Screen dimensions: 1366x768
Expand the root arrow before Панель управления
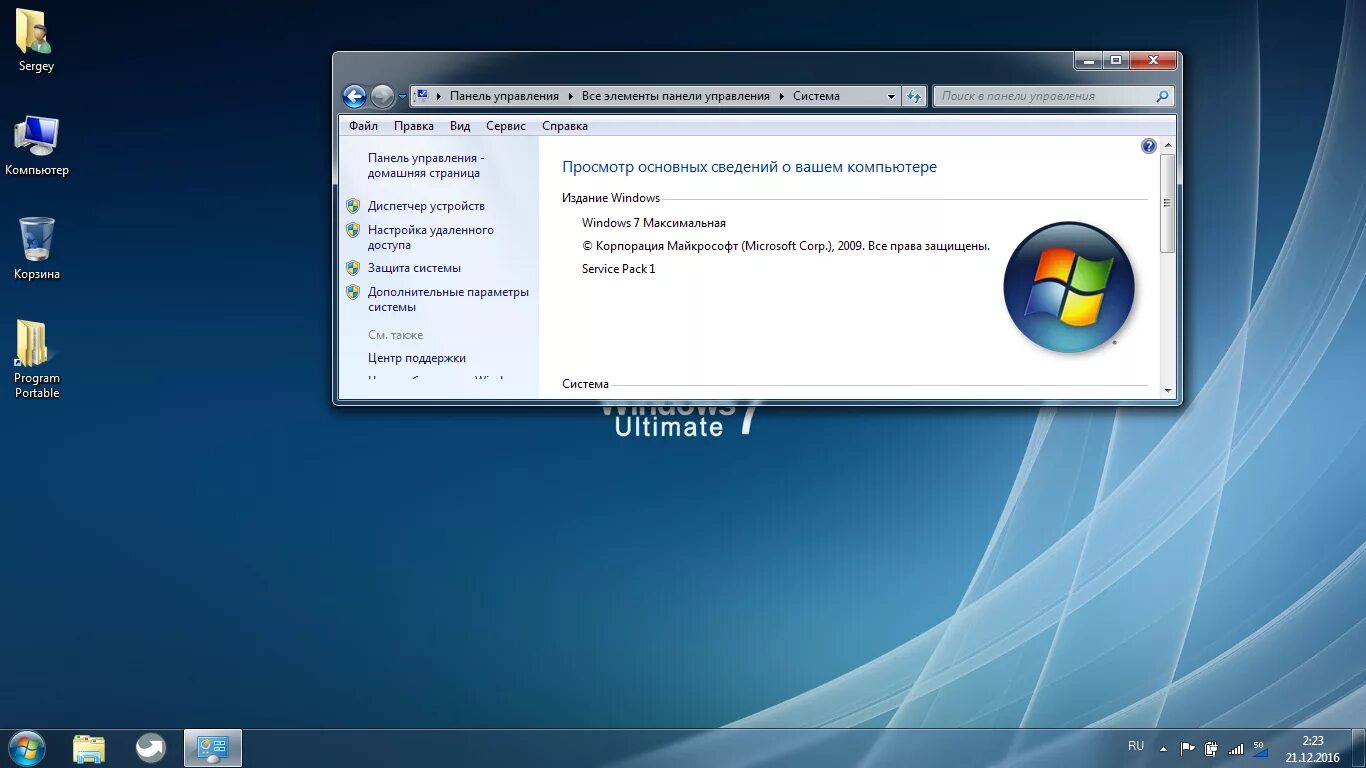[439, 96]
